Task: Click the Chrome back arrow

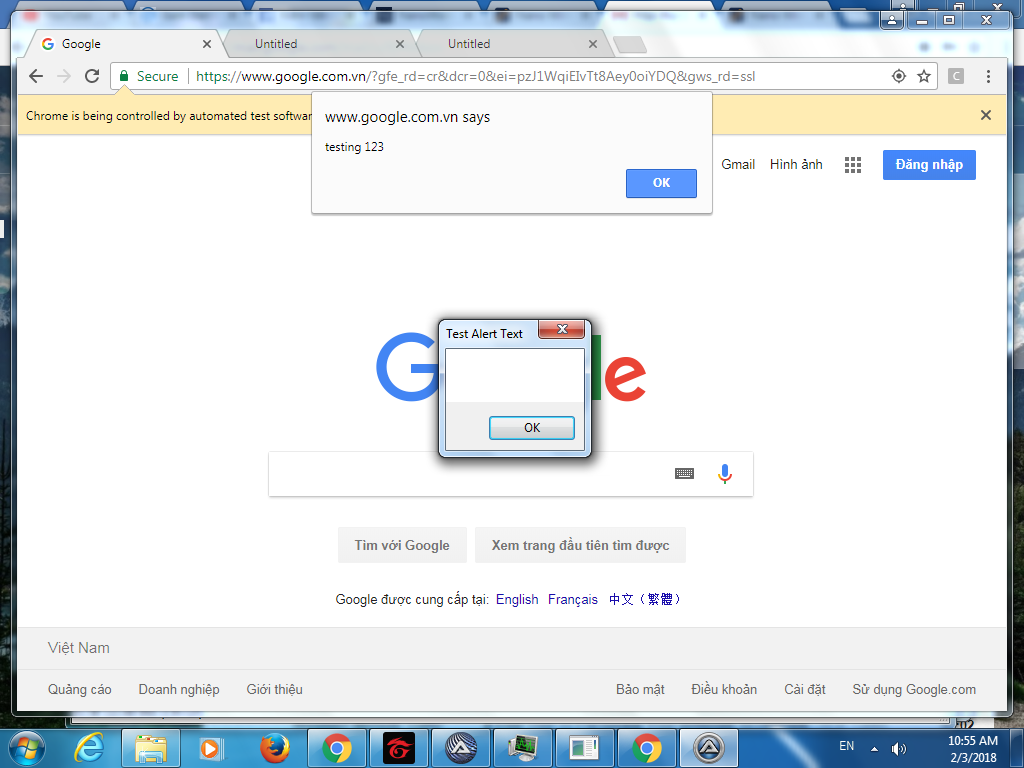Action: [x=36, y=76]
